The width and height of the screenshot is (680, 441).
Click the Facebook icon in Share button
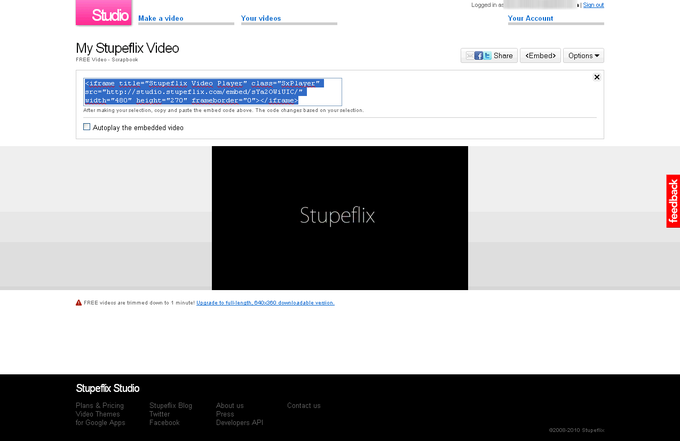tap(478, 56)
